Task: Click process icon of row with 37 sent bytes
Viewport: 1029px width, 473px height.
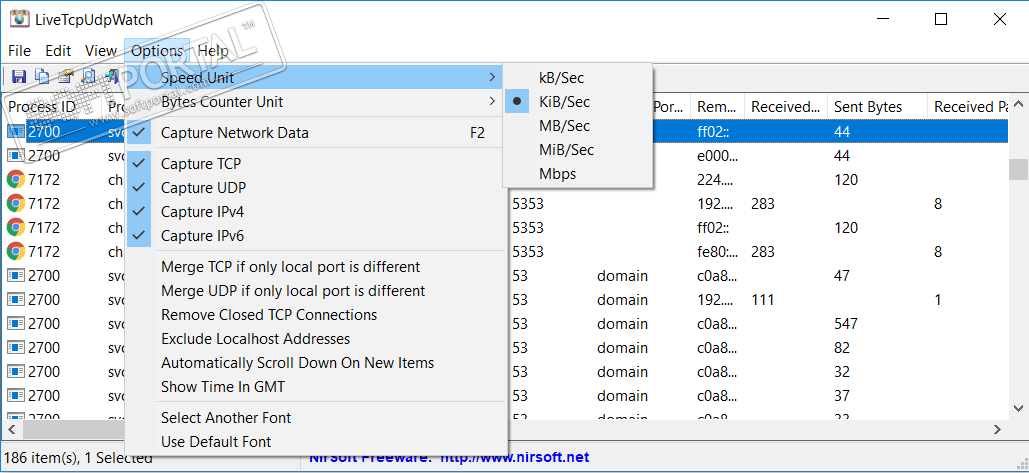Action: (x=15, y=396)
